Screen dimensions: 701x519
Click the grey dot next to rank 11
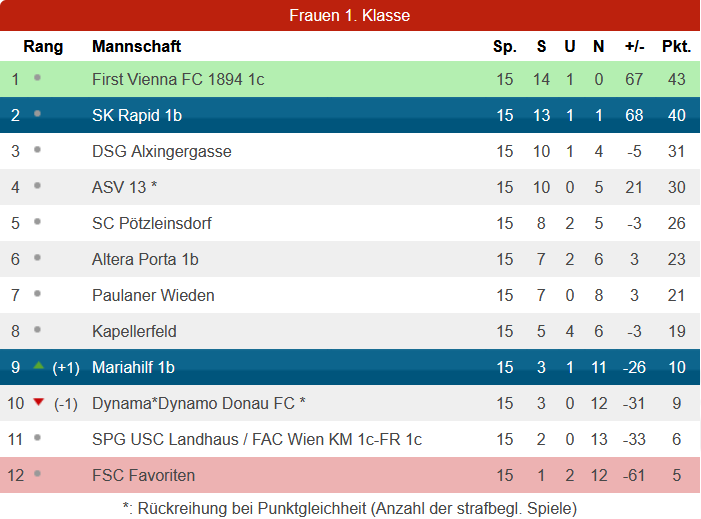(x=38, y=438)
